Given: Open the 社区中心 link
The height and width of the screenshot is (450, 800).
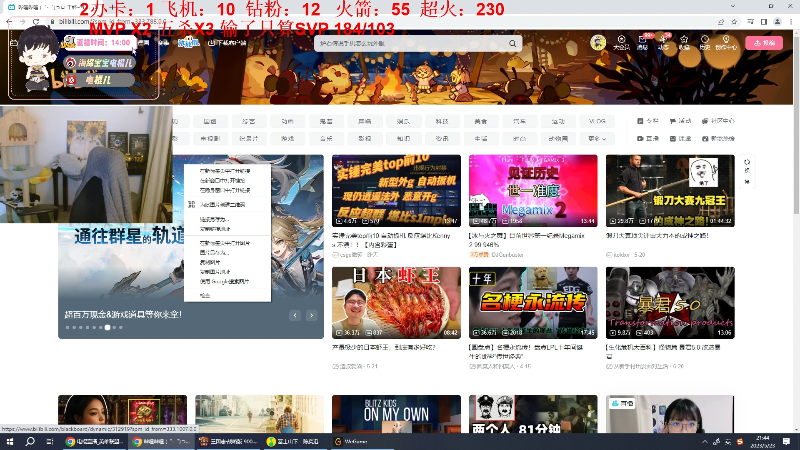Looking at the screenshot, I should click(x=718, y=121).
